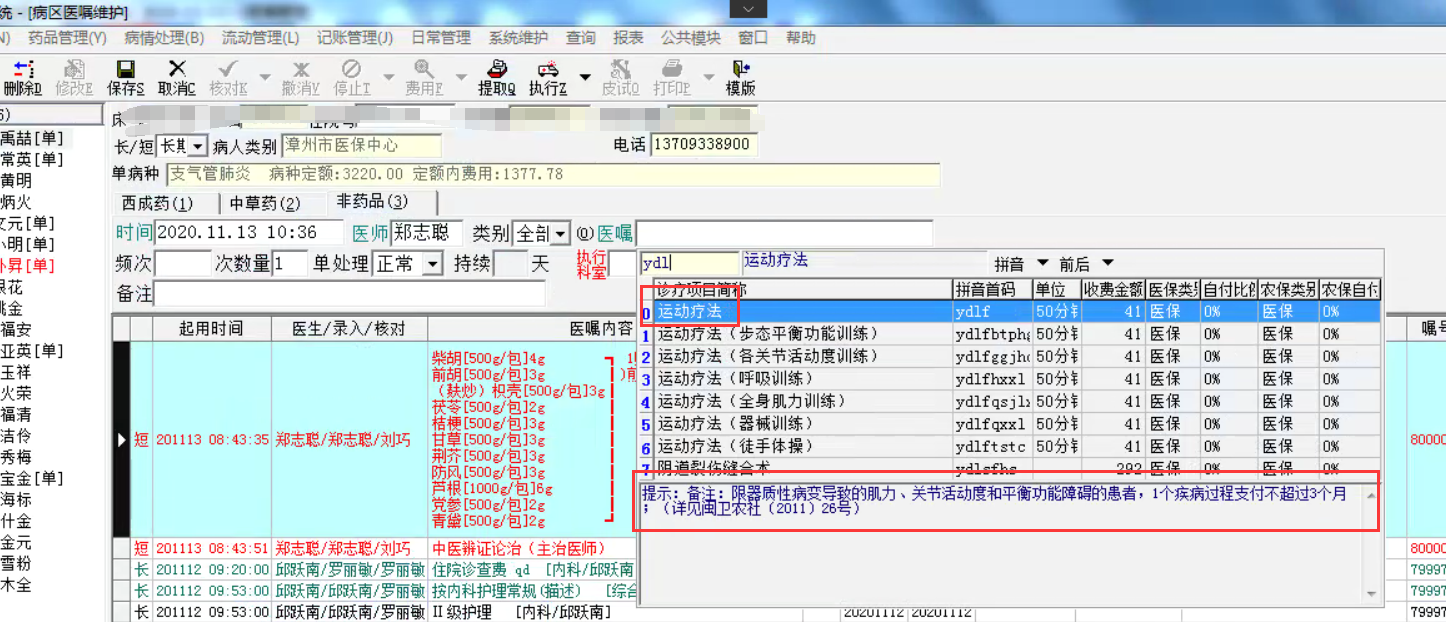Click the 打印P print toolbar icon

672,76
